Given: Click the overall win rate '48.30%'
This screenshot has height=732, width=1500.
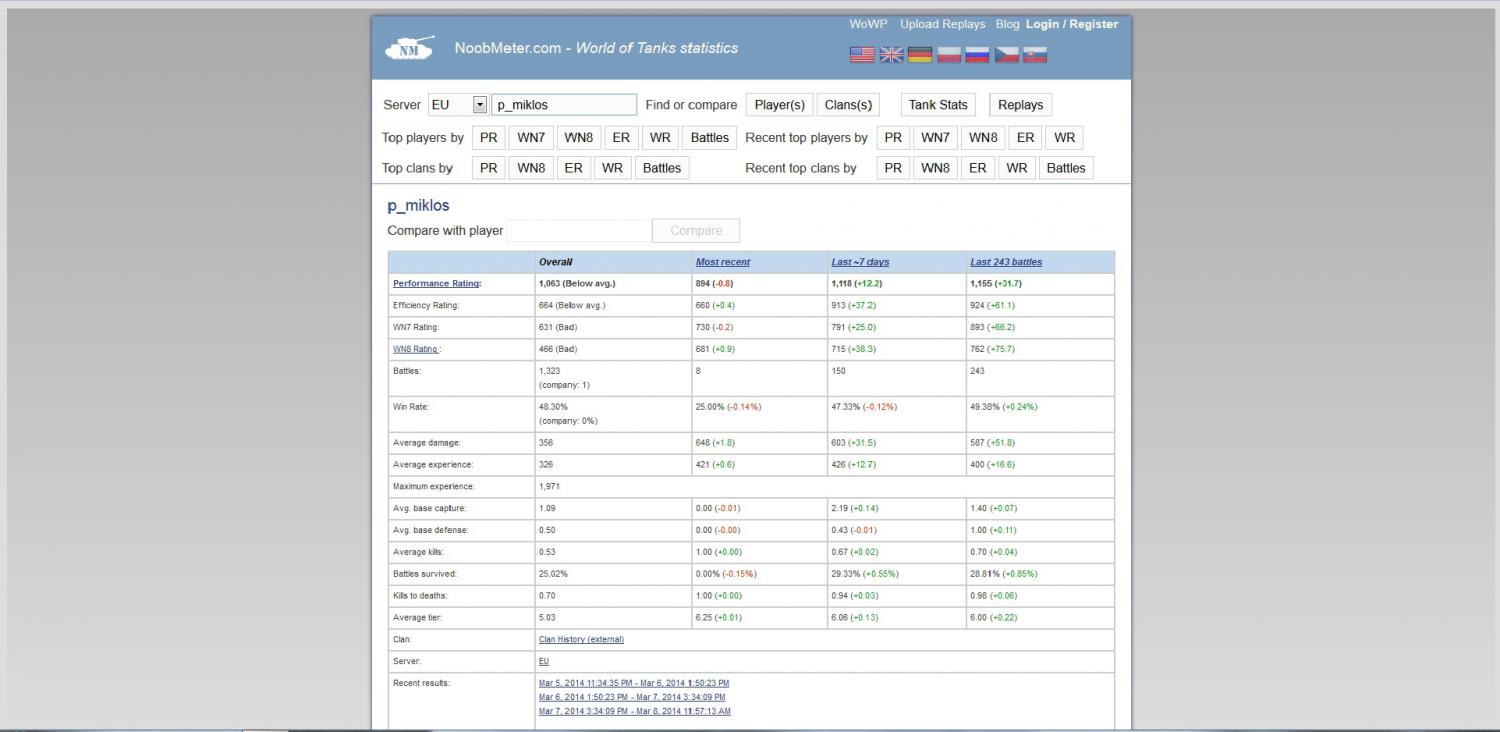Looking at the screenshot, I should [553, 407].
